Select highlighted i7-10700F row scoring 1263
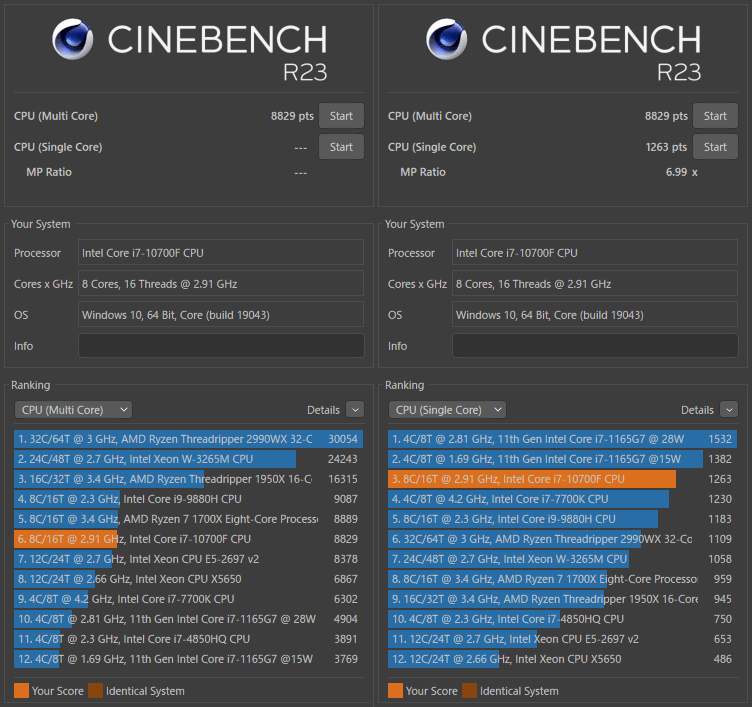The width and height of the screenshot is (752, 707). (563, 479)
